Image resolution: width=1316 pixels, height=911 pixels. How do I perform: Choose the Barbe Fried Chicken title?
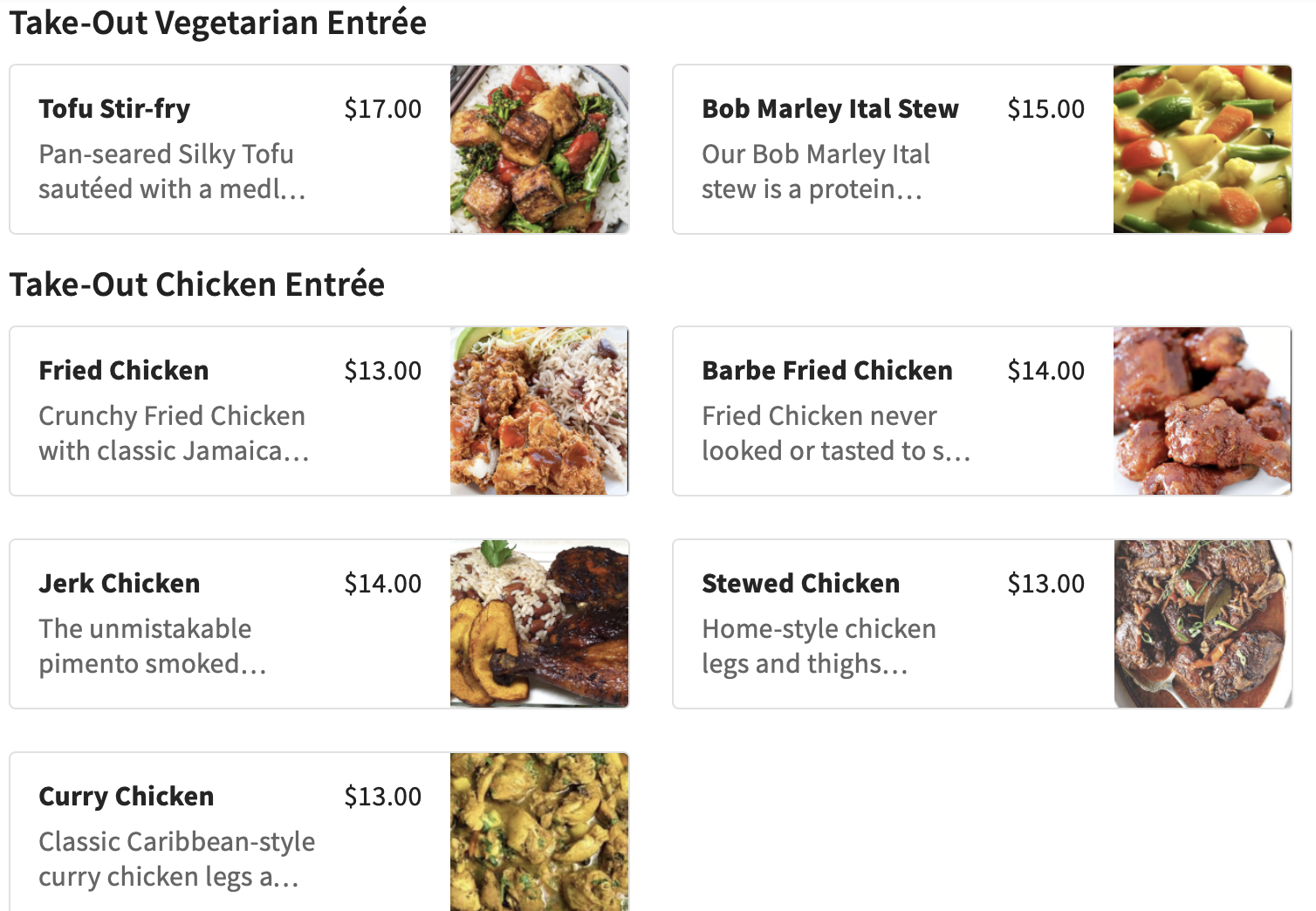pos(826,371)
